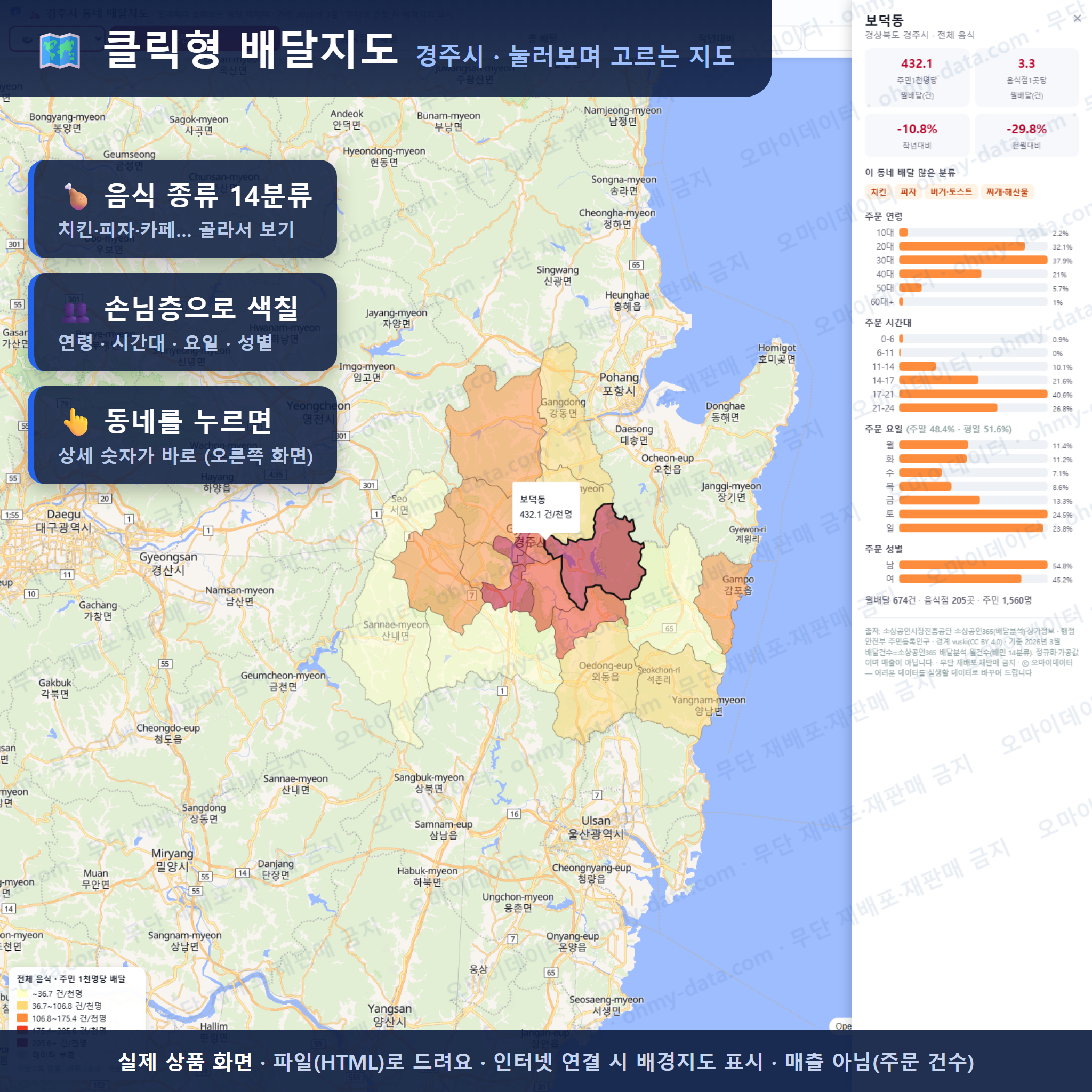The image size is (1092, 1092).
Task: Click the -29.8% 전월대비 card
Action: [x=1026, y=135]
